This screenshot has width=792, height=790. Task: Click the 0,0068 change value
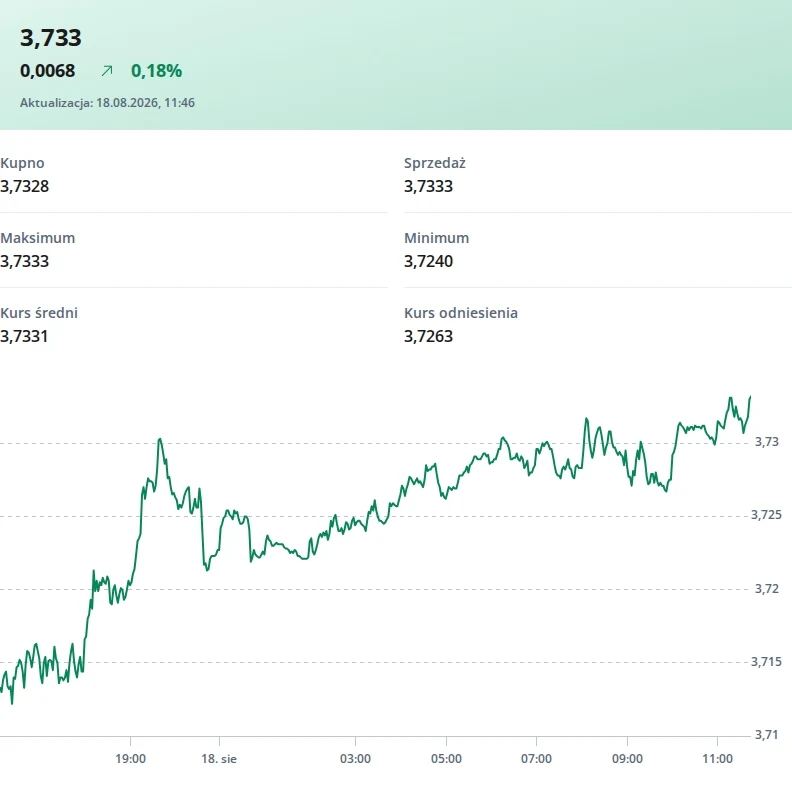point(47,71)
